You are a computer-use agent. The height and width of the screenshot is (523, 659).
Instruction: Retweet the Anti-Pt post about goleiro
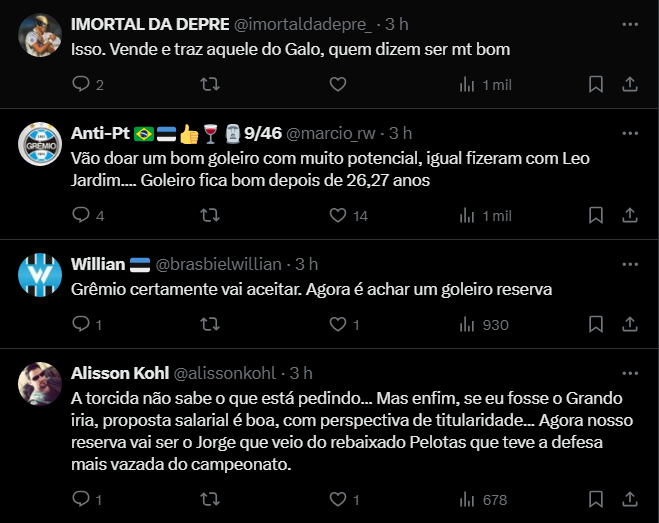tap(210, 215)
